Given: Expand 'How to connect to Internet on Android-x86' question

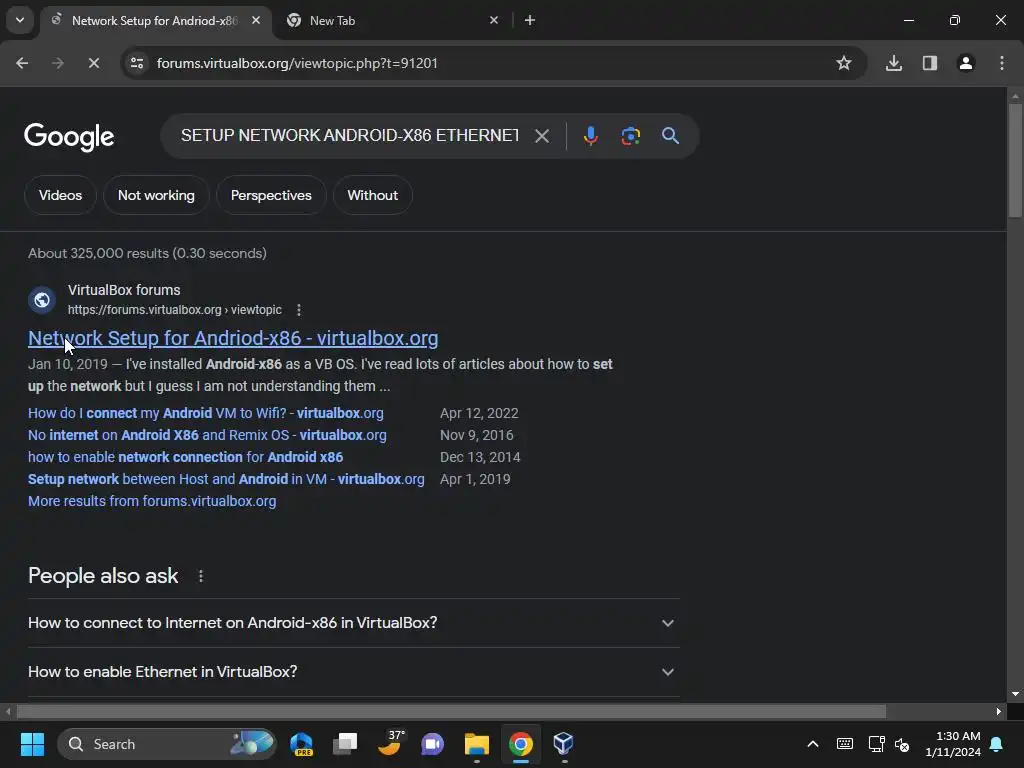Looking at the screenshot, I should pyautogui.click(x=353, y=623).
